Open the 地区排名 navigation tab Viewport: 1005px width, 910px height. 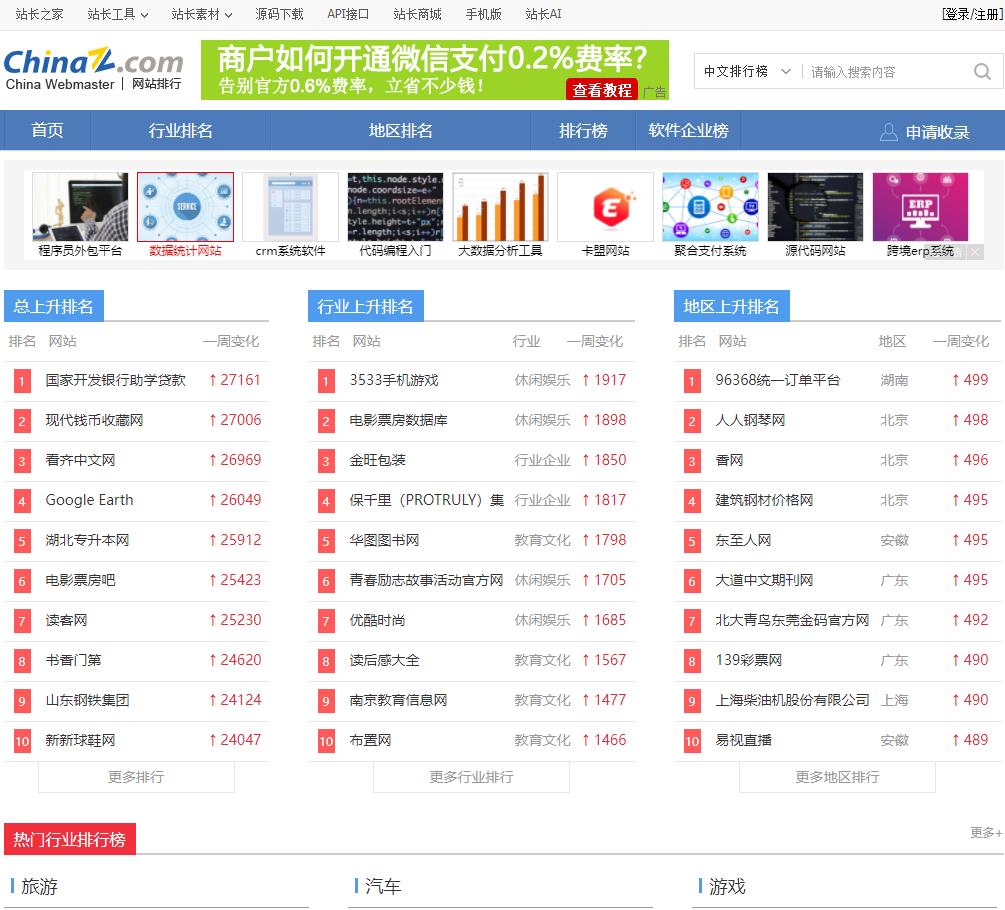click(x=401, y=130)
